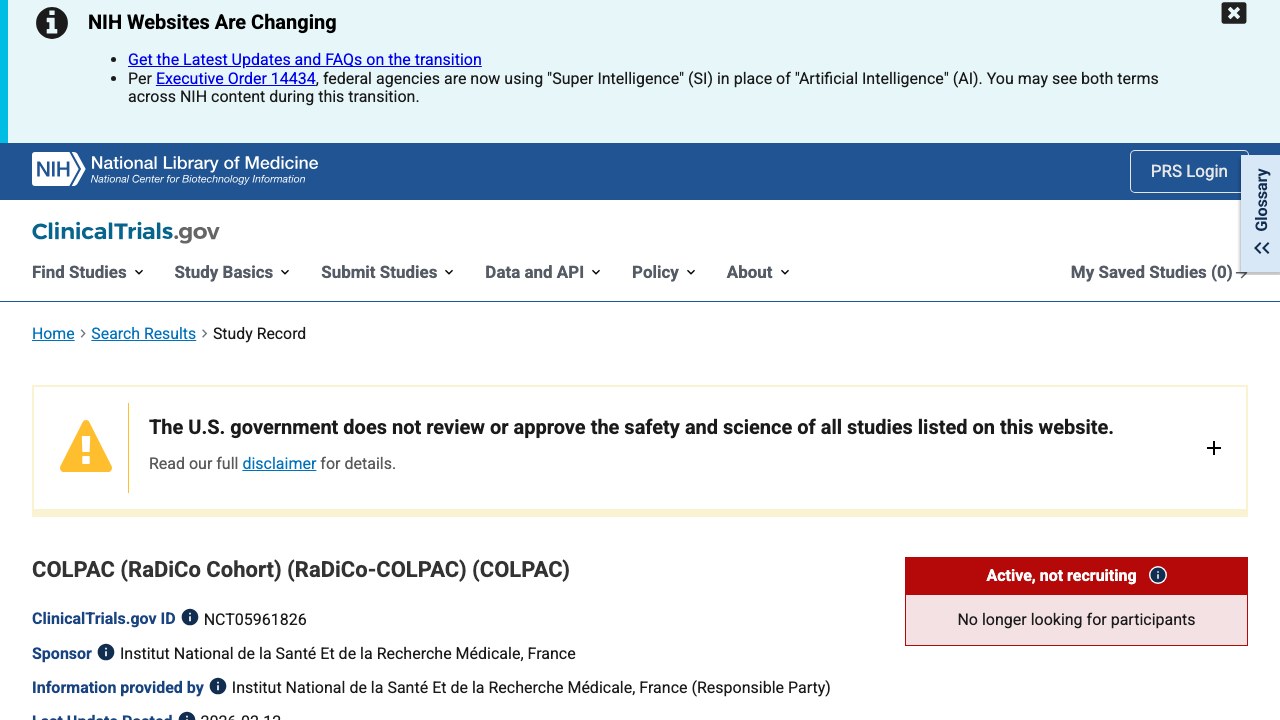Close the NIH Websites Are Changing banner
The image size is (1280, 720).
click(1234, 13)
